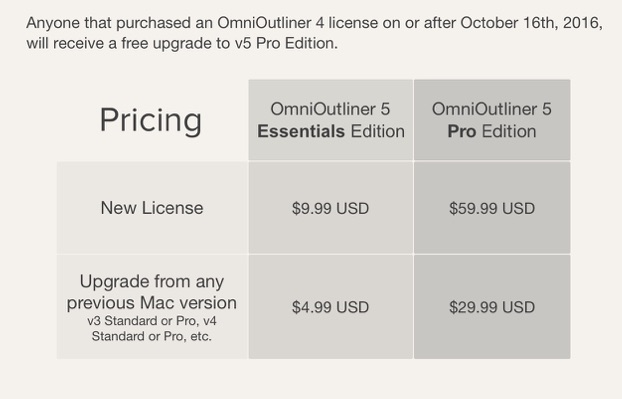Click the word Anyone starting the paragraph

pos(53,23)
